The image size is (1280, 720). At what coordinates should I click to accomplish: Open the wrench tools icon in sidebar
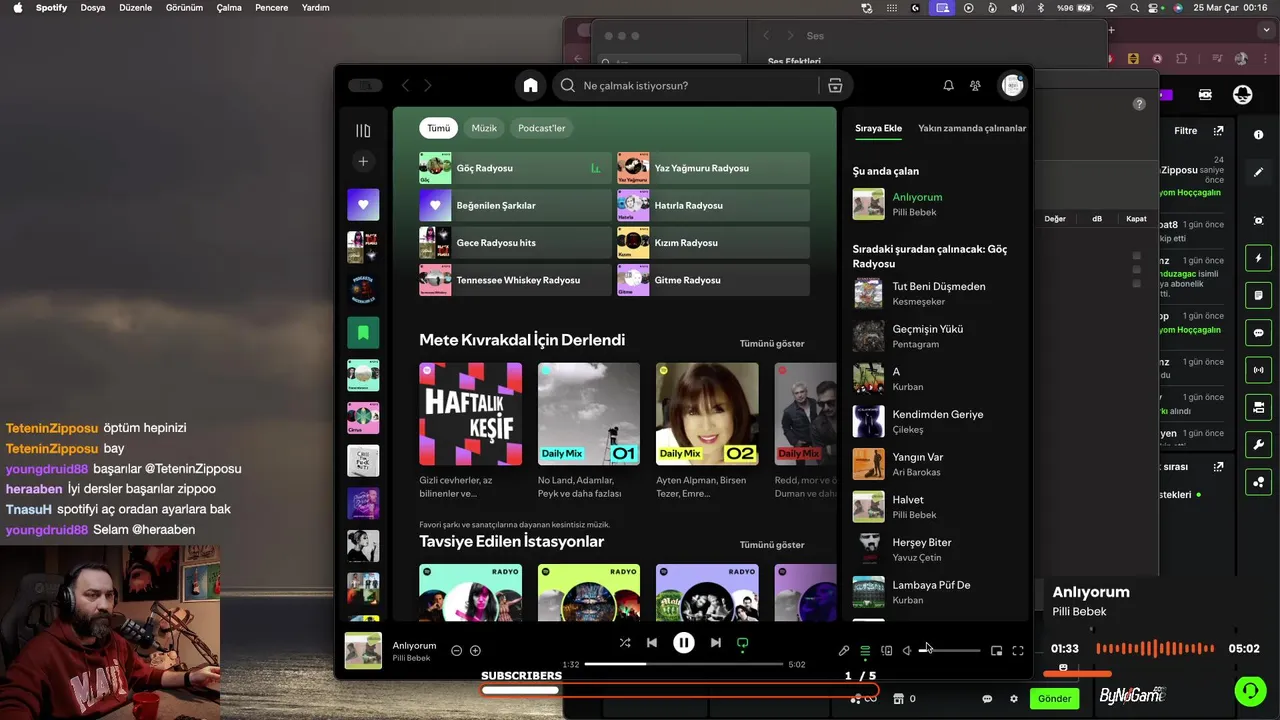(1258, 445)
